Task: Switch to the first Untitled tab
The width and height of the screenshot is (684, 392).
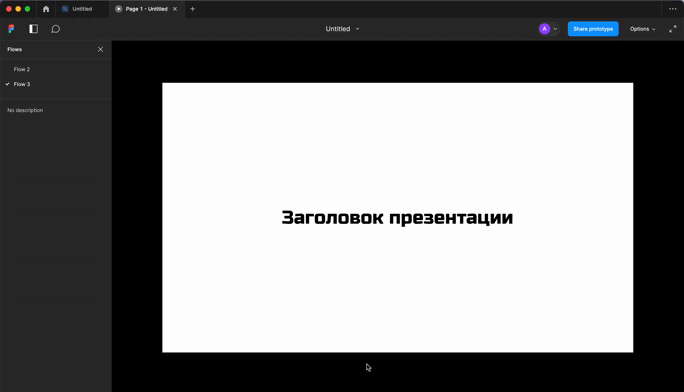Action: point(82,9)
